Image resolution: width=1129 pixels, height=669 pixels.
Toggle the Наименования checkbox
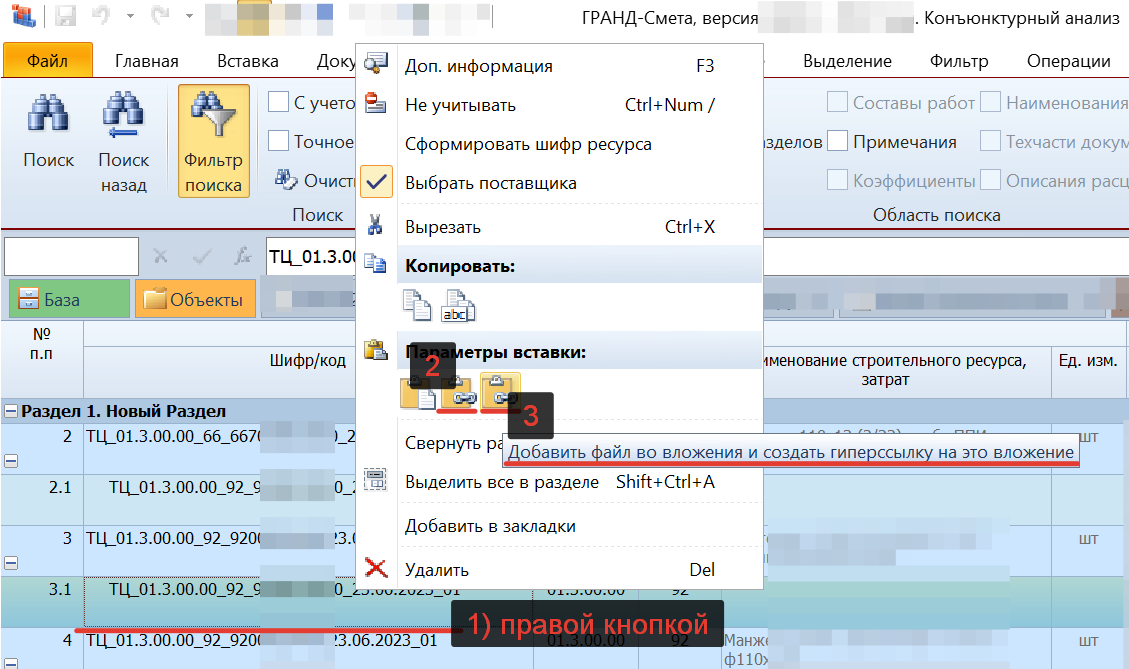[x=990, y=102]
